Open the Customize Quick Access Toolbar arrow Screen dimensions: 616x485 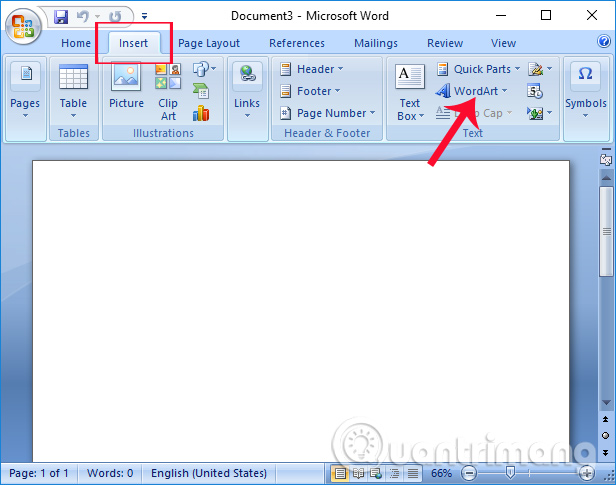pos(144,16)
